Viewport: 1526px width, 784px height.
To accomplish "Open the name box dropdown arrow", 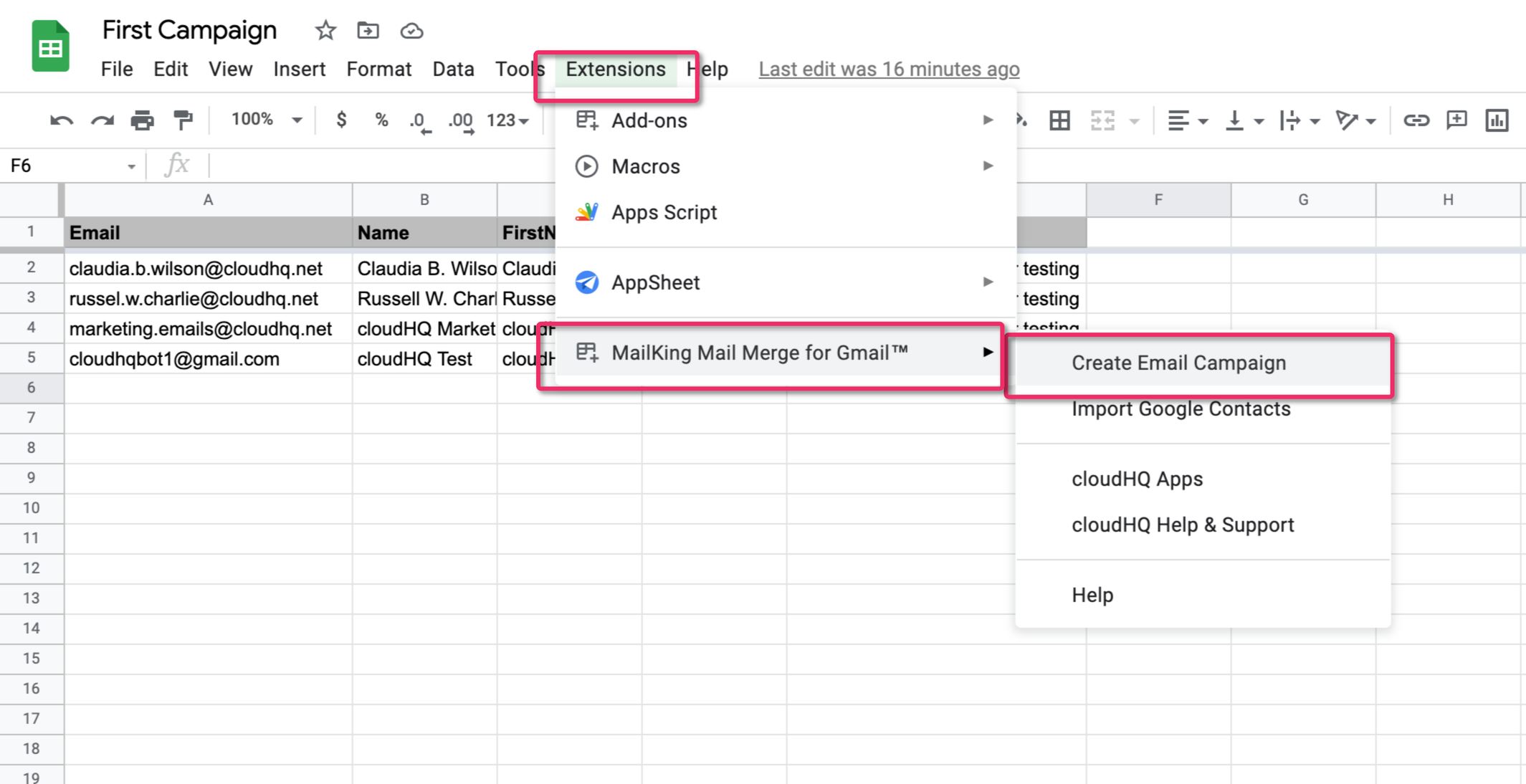I will 131,167.
